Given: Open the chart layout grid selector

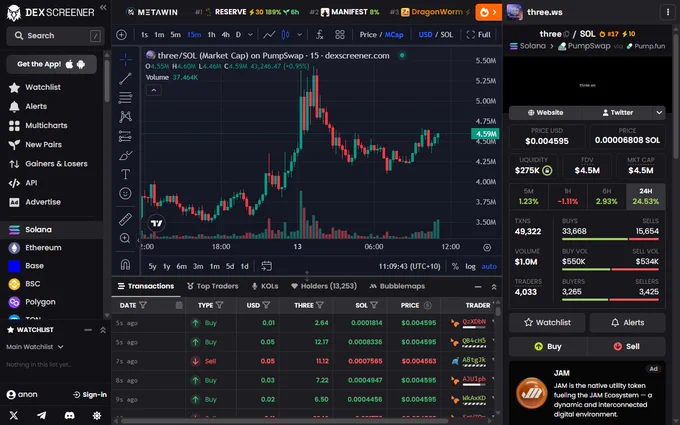Looking at the screenshot, I should click(x=340, y=35).
